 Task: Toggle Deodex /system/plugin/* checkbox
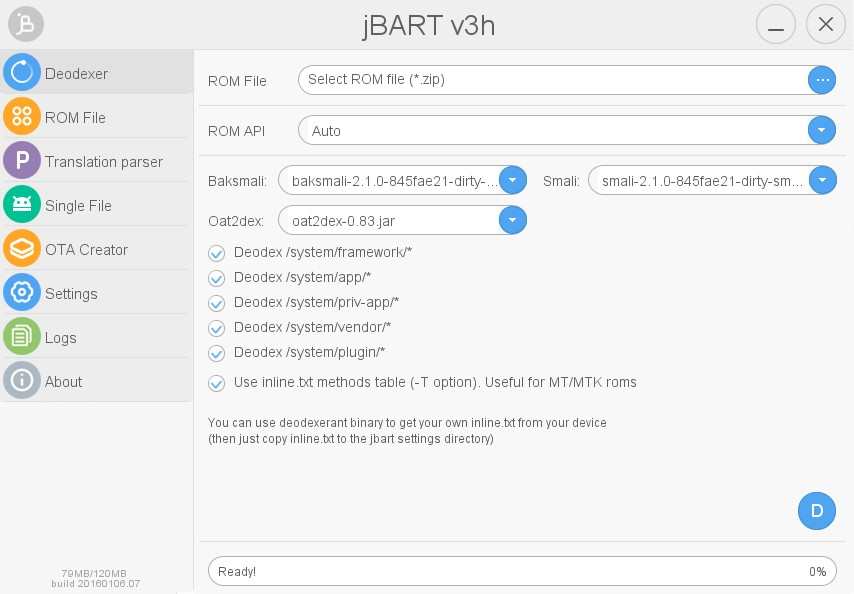point(216,353)
